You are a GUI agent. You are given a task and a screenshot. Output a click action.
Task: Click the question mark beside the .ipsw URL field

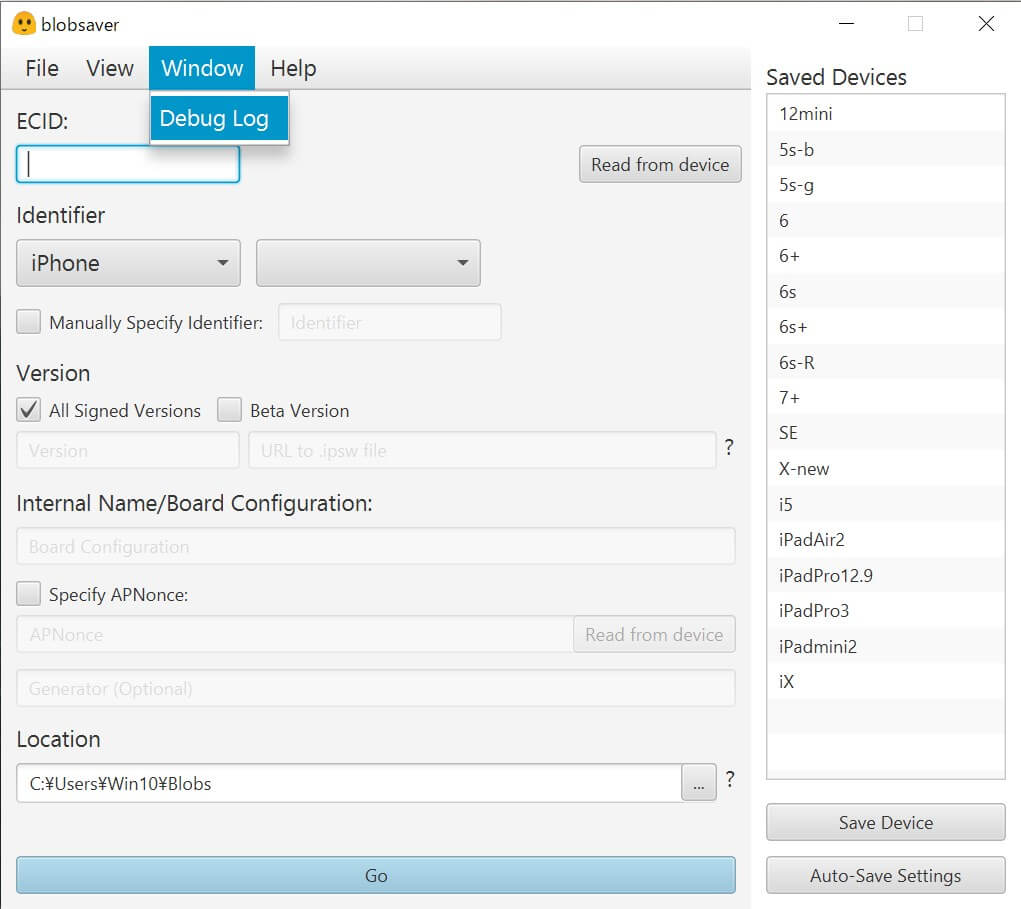coord(730,447)
